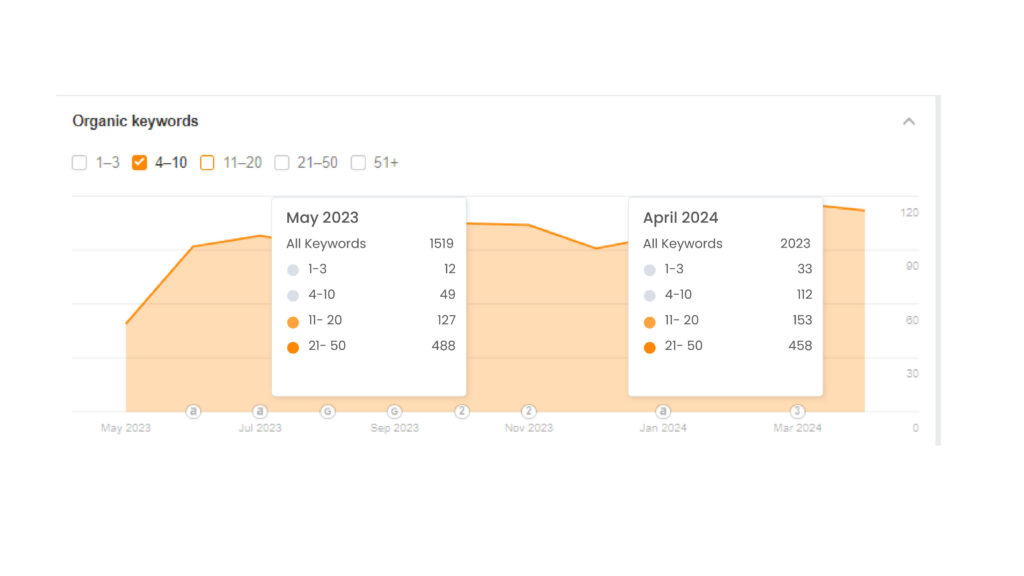
Task: Click grey 4-10 dot in April 2024 tooltip
Action: click(649, 296)
